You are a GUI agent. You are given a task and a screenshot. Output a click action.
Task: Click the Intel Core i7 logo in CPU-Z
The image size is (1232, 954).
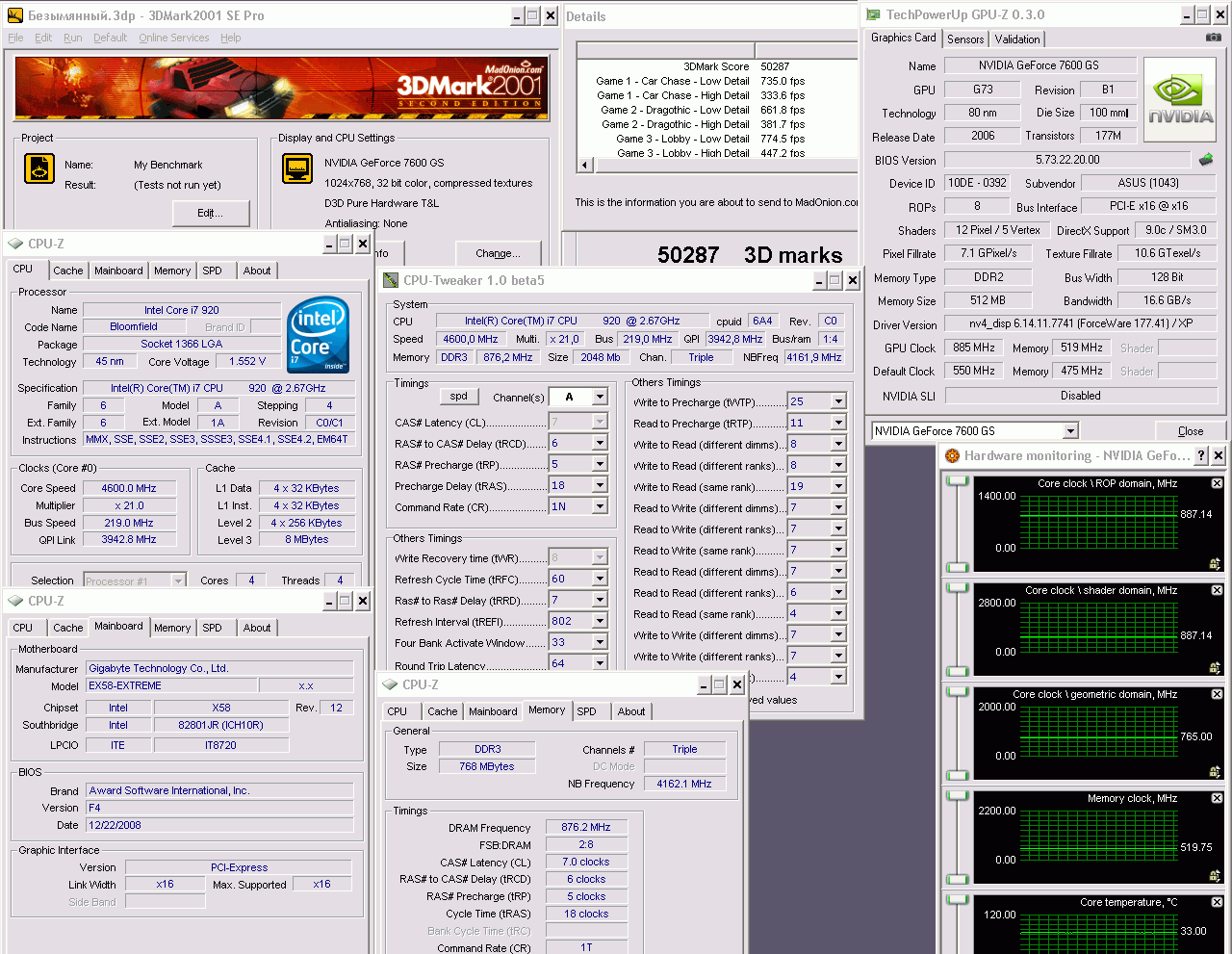pyautogui.click(x=319, y=335)
